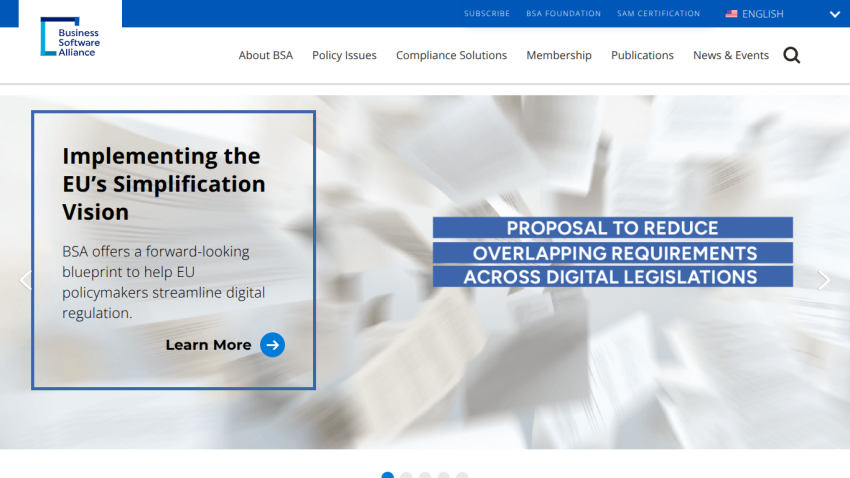Viewport: 850px width, 478px height.
Task: Select the third carousel dot
Action: click(x=425, y=475)
